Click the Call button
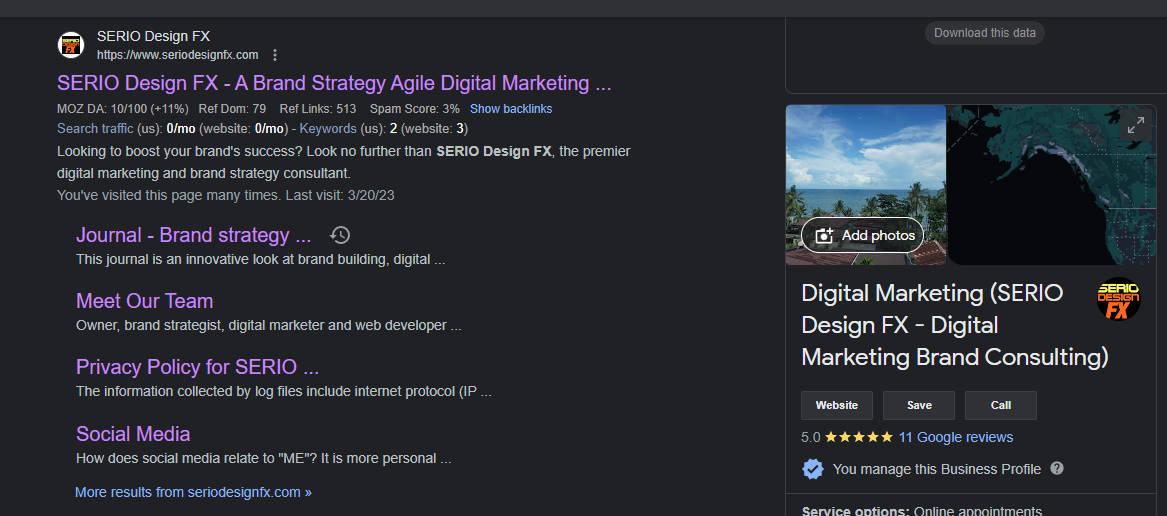Image resolution: width=1167 pixels, height=516 pixels. 1001,406
